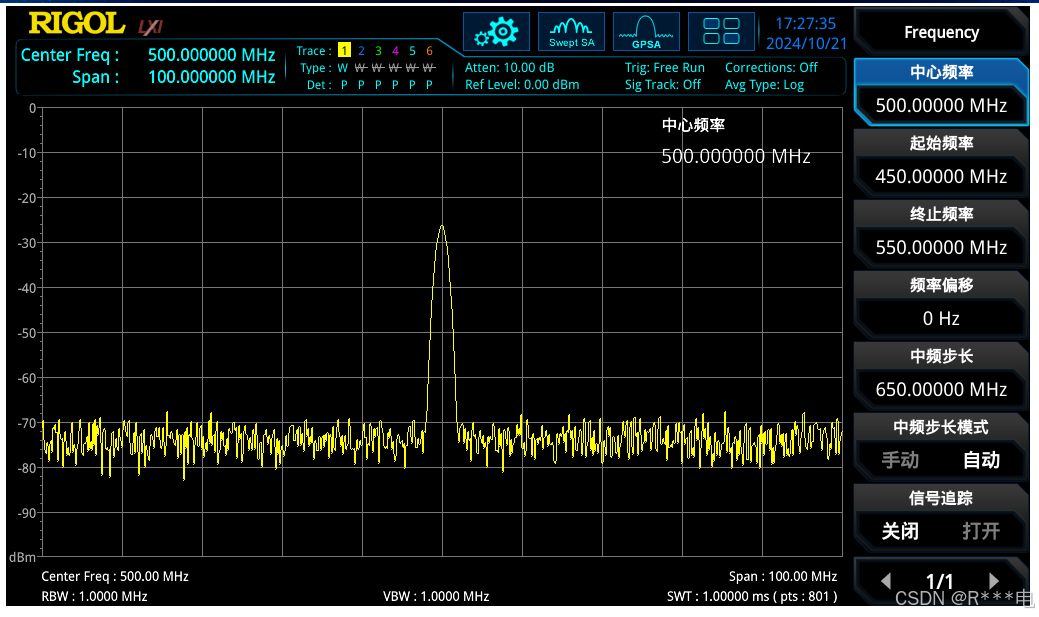Click SWT : 1.00000 ms readout
The height and width of the screenshot is (617, 1039).
752,596
